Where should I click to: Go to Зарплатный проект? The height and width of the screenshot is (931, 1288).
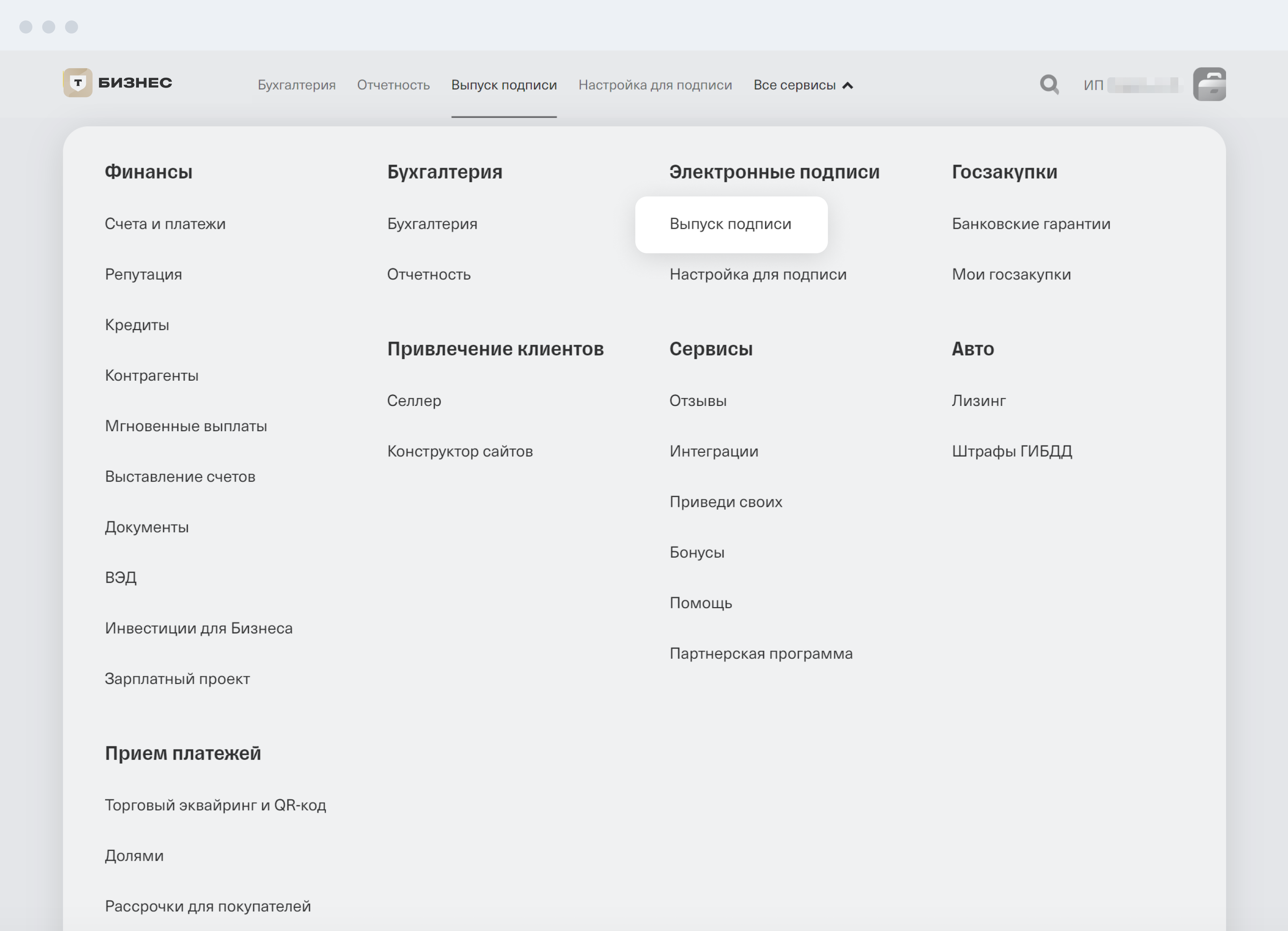[177, 679]
